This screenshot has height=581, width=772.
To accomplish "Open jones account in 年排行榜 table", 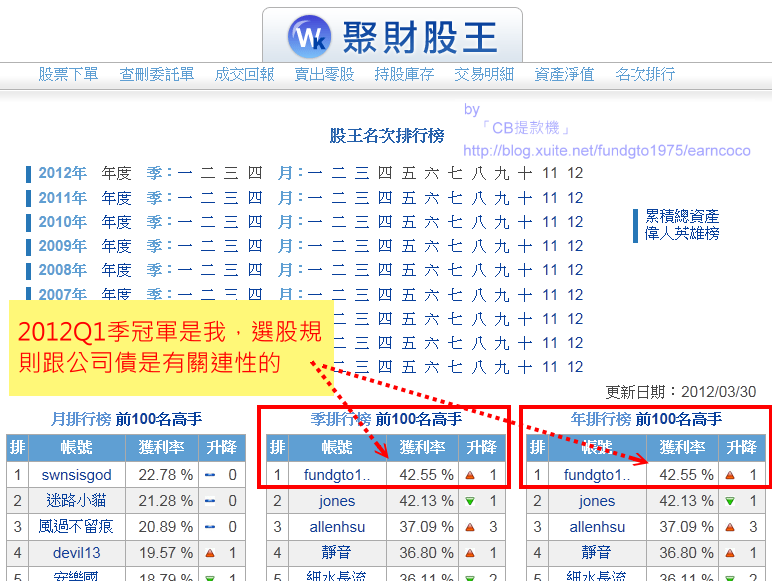I will (x=597, y=501).
